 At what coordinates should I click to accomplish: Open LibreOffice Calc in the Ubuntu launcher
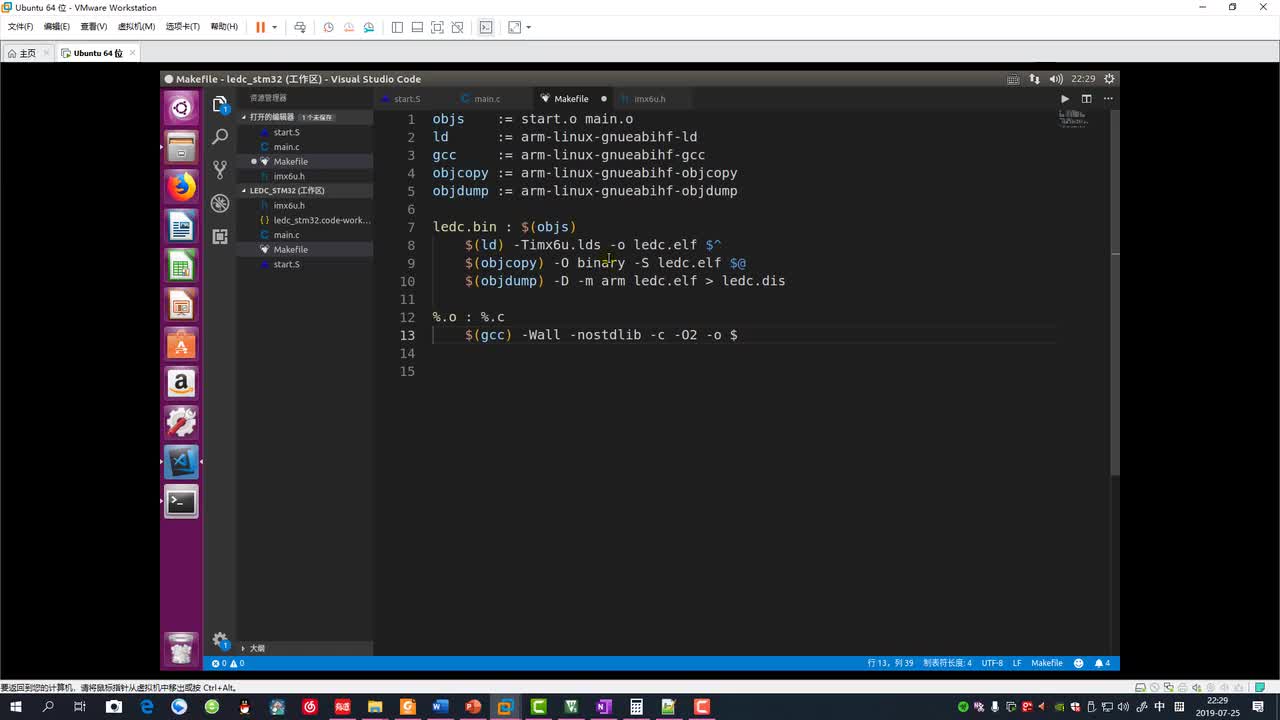click(x=181, y=266)
